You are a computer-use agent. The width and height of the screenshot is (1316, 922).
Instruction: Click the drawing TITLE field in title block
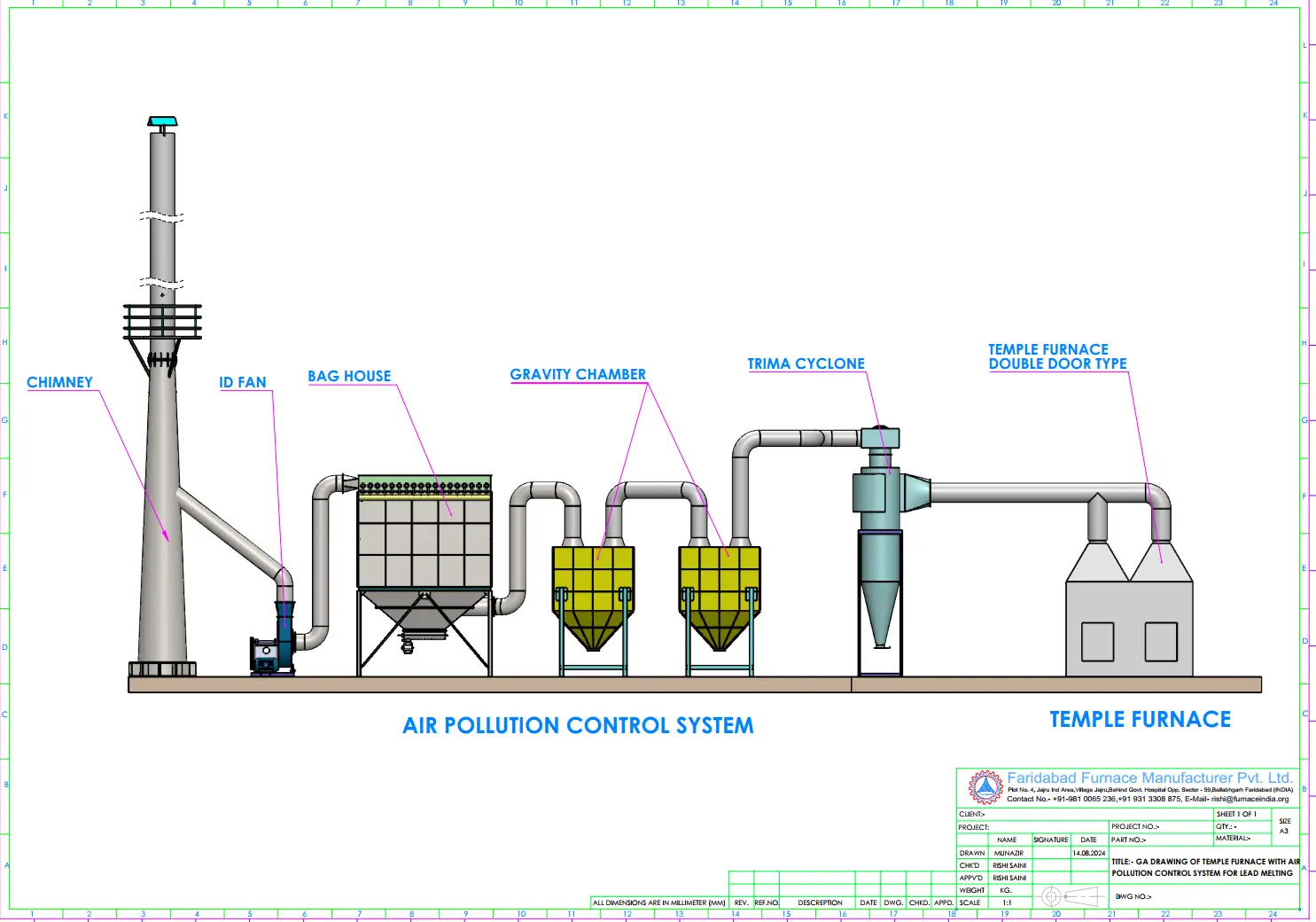click(1204, 867)
